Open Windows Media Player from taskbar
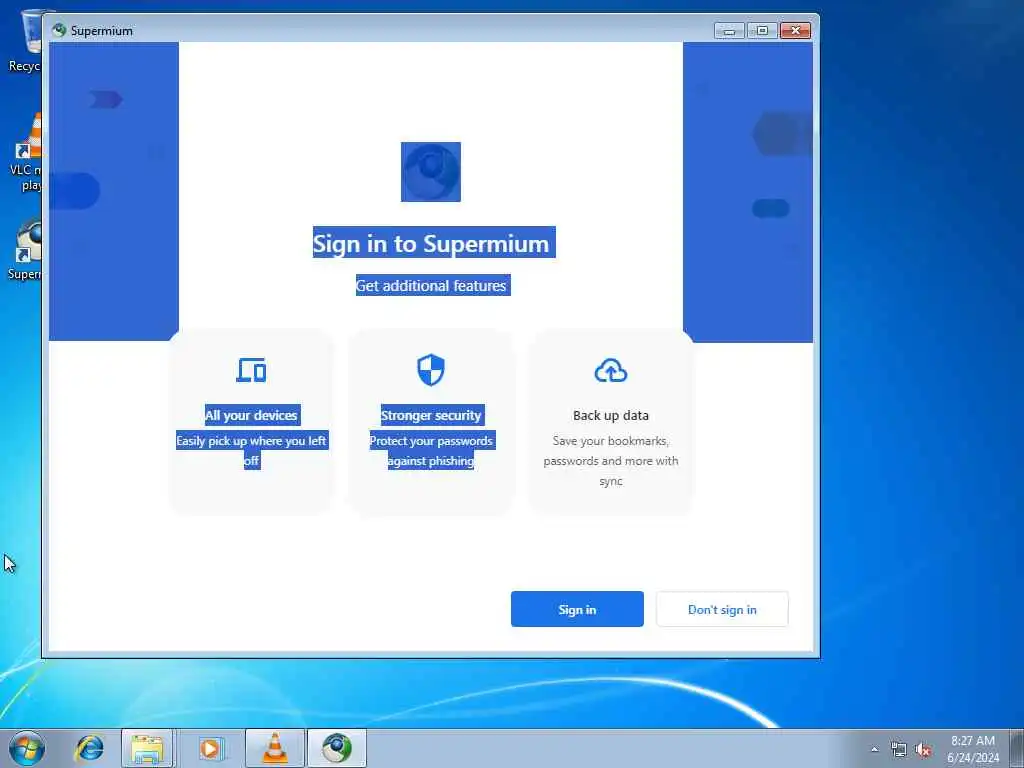The image size is (1024, 768). click(x=211, y=748)
